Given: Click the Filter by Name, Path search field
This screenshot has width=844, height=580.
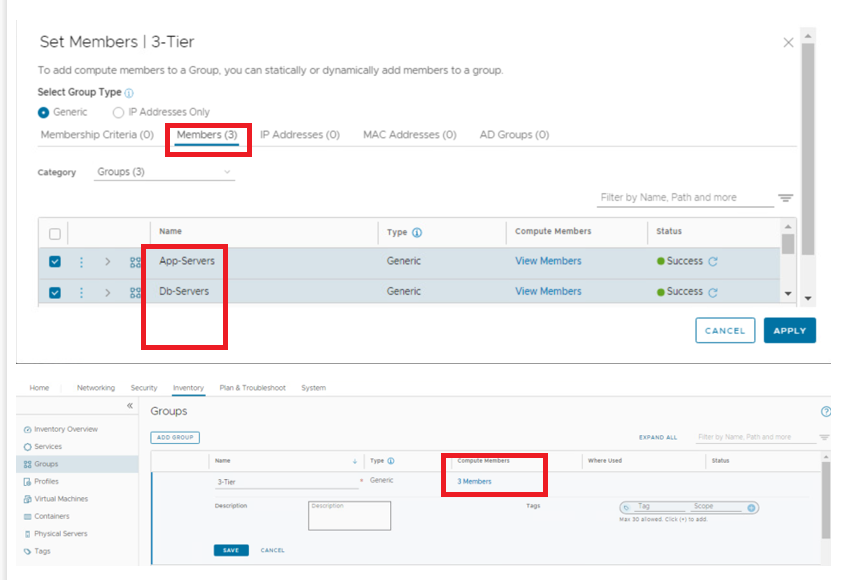Looking at the screenshot, I should click(684, 198).
